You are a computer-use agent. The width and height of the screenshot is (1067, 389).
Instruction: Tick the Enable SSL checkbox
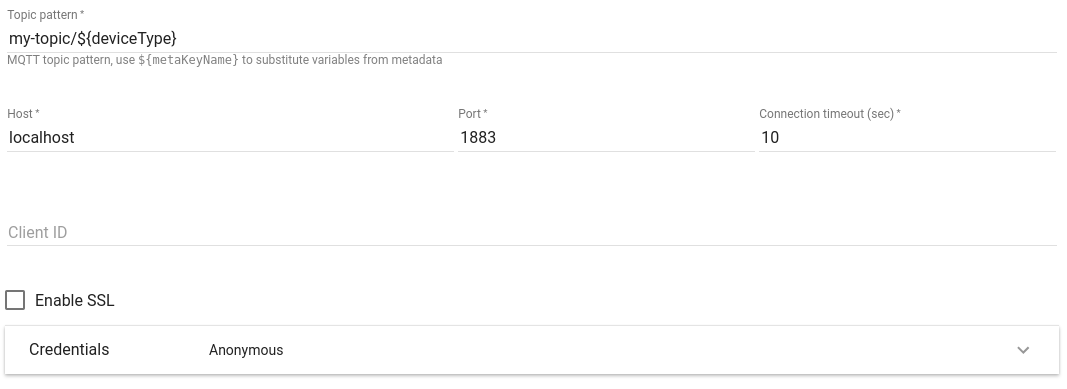tap(15, 300)
